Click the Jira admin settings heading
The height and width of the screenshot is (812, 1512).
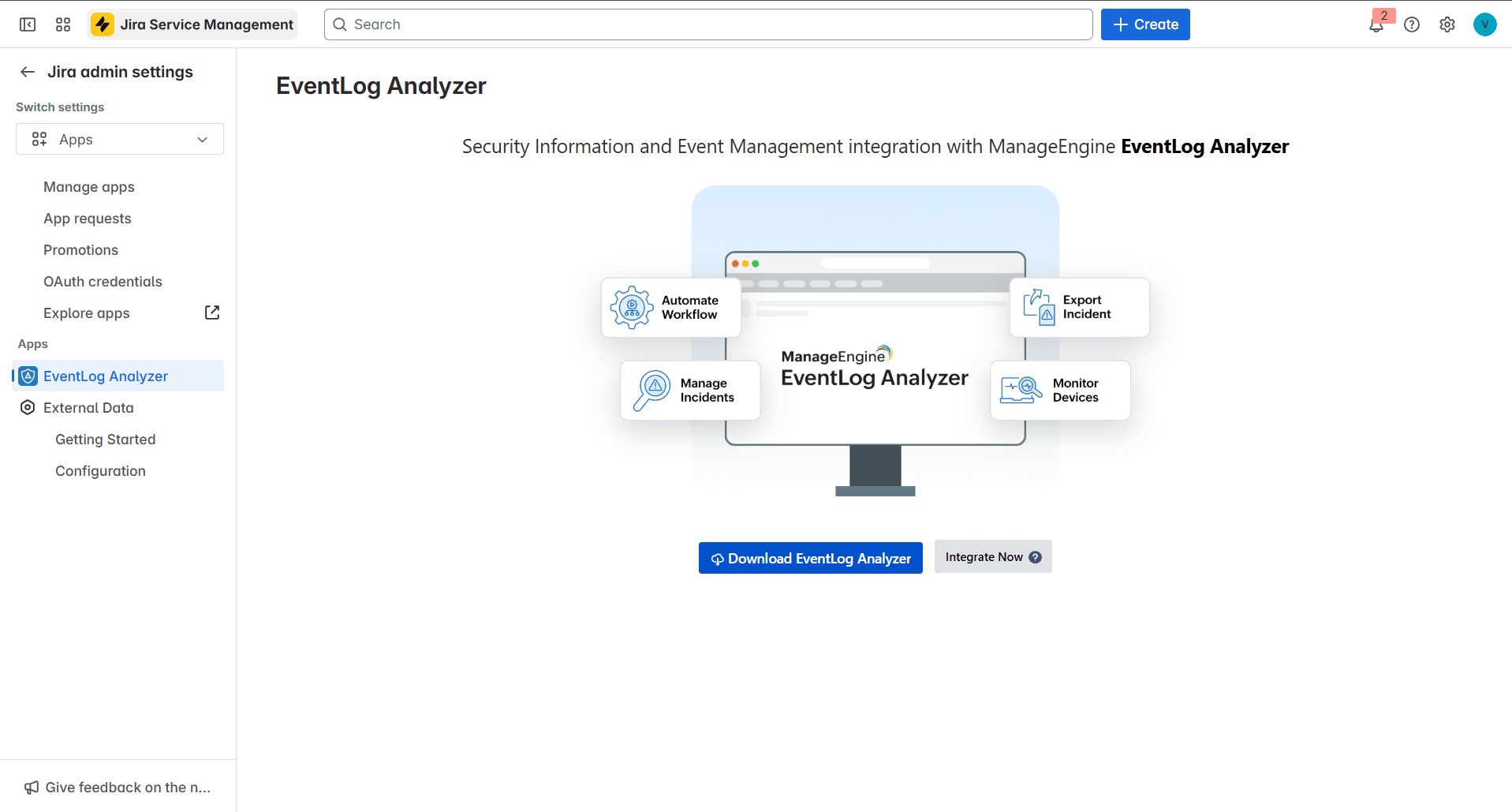(x=120, y=72)
